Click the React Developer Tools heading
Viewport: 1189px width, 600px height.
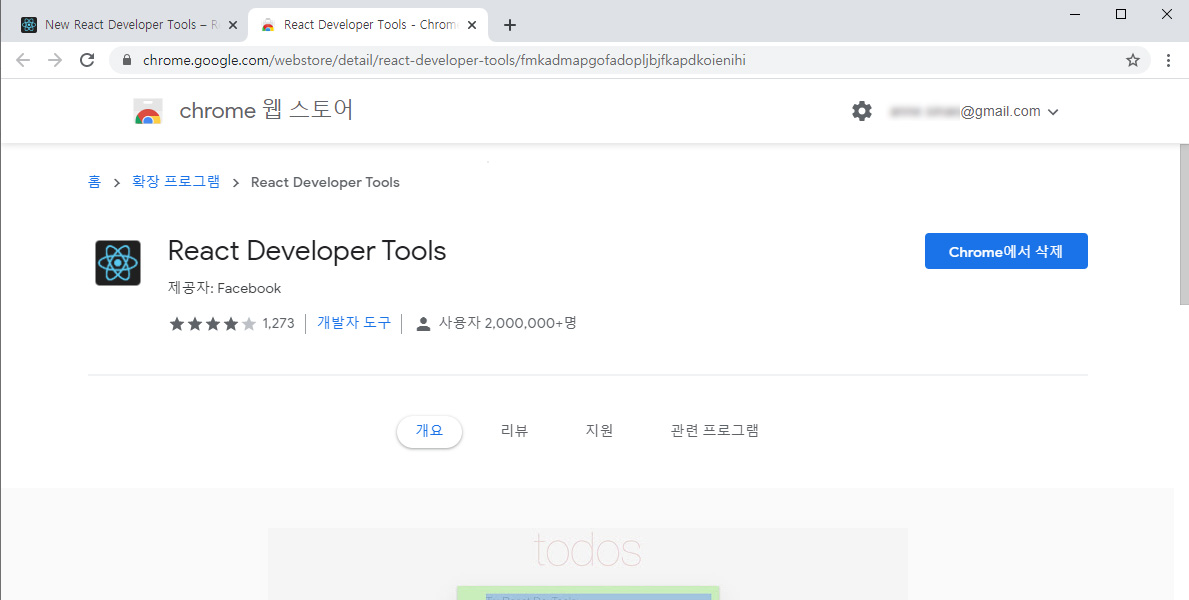pos(307,250)
